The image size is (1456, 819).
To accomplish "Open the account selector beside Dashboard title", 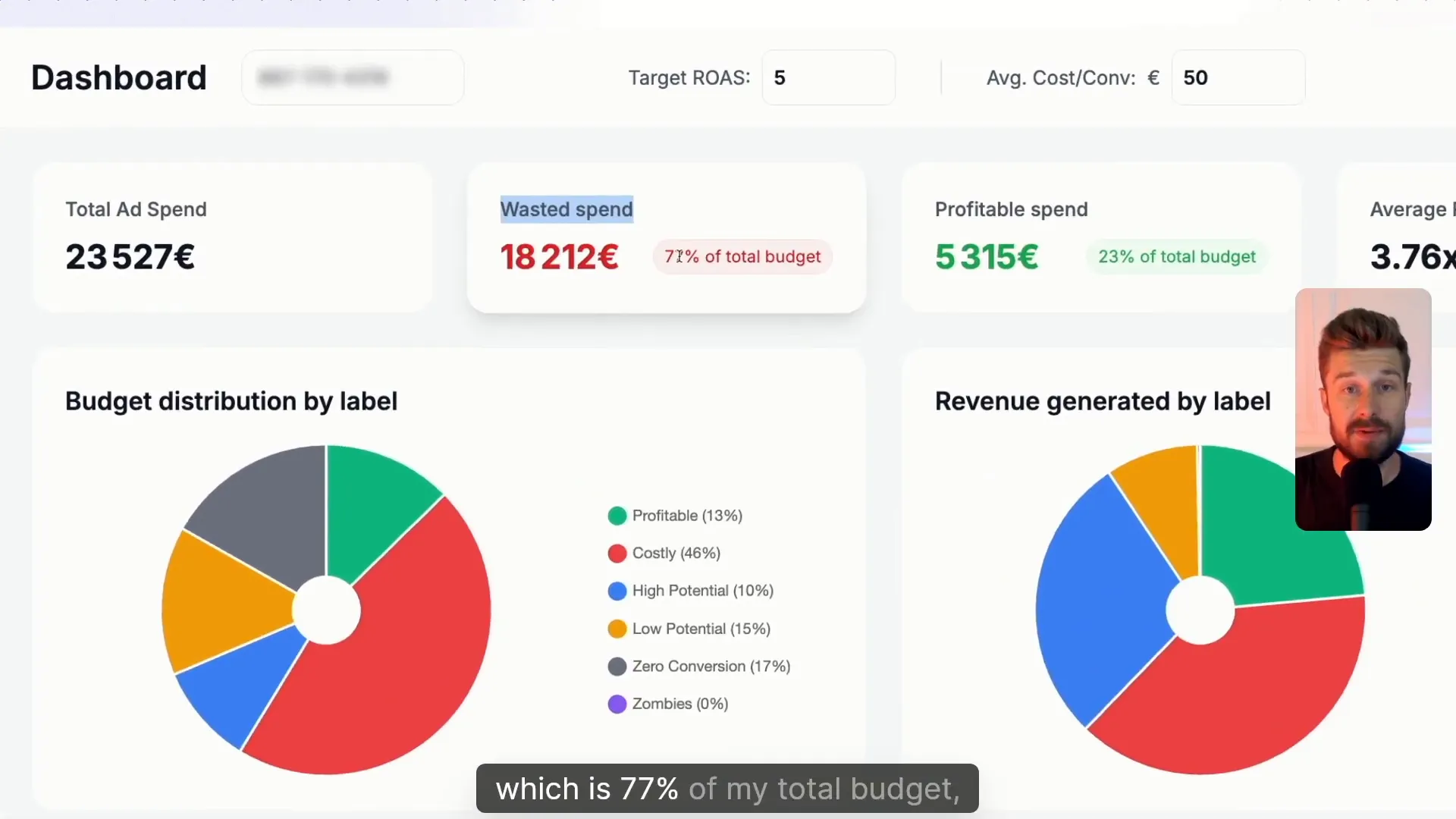I will 352,77.
